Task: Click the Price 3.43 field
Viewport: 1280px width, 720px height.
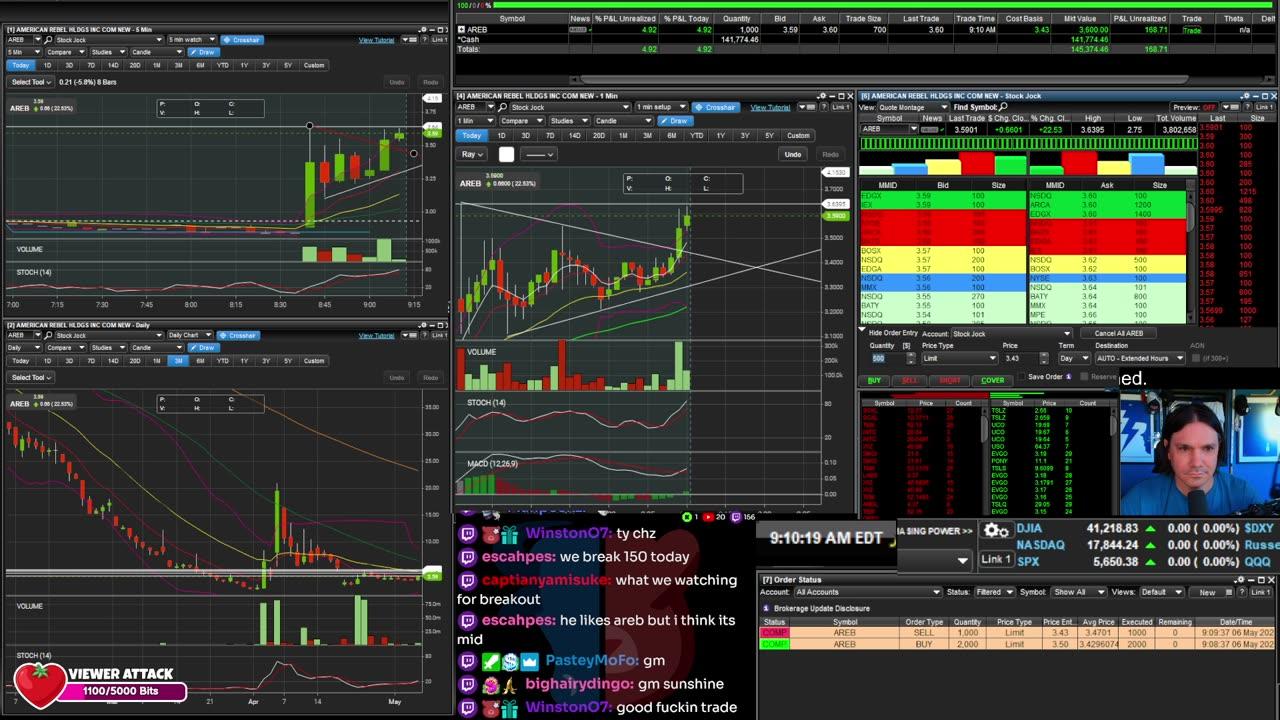Action: click(1020, 358)
